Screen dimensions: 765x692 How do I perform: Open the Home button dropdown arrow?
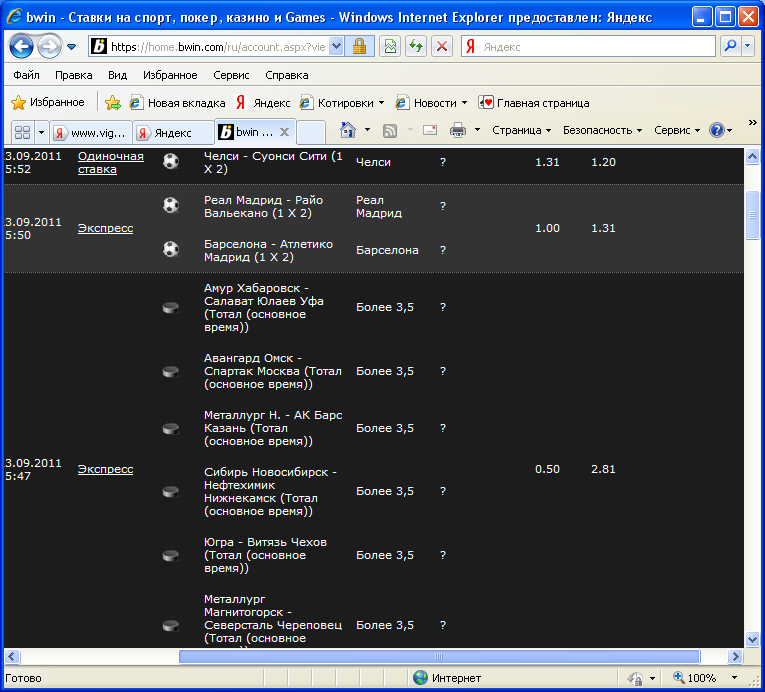point(367,130)
